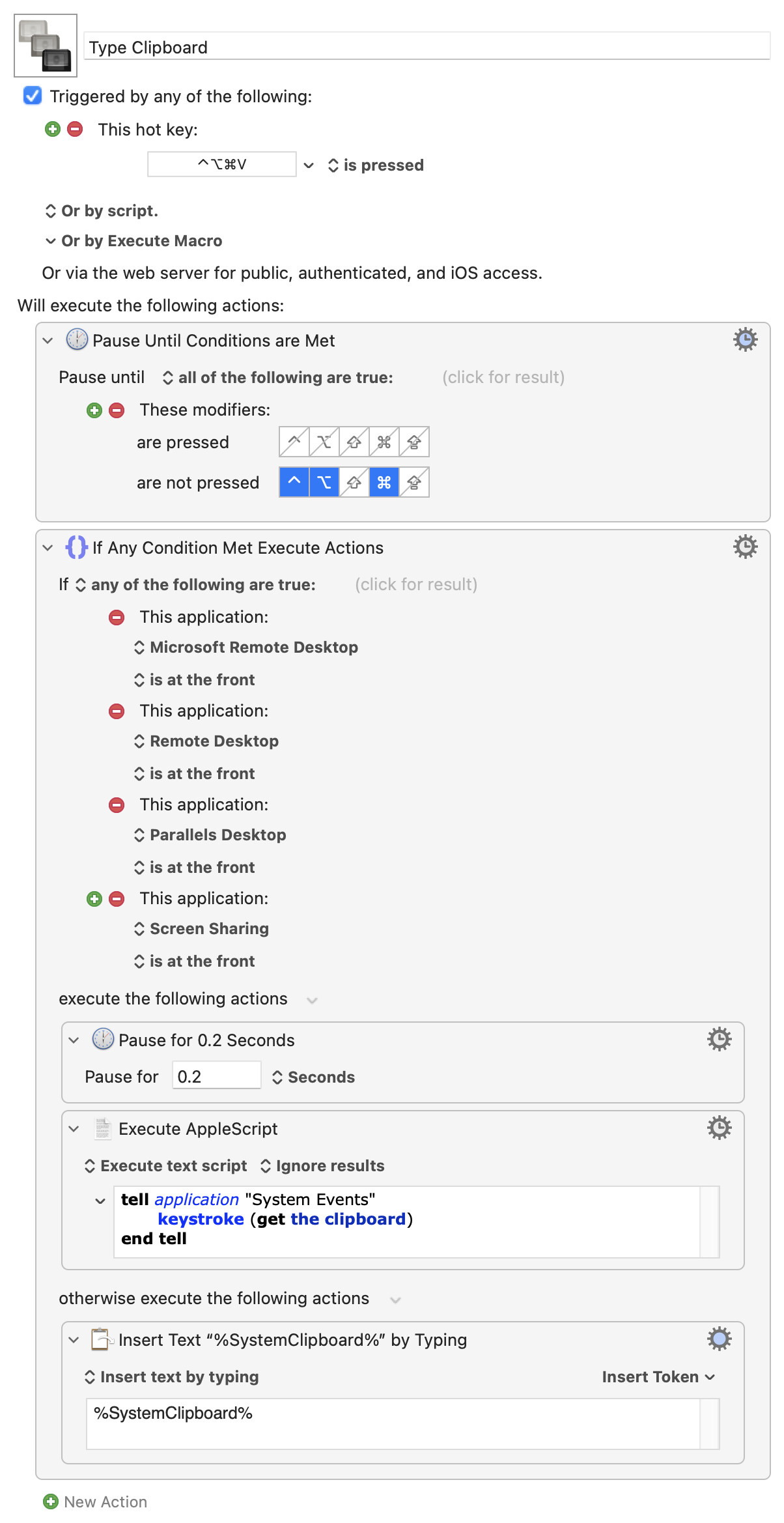Open gear menu for If Any Condition action

click(745, 547)
